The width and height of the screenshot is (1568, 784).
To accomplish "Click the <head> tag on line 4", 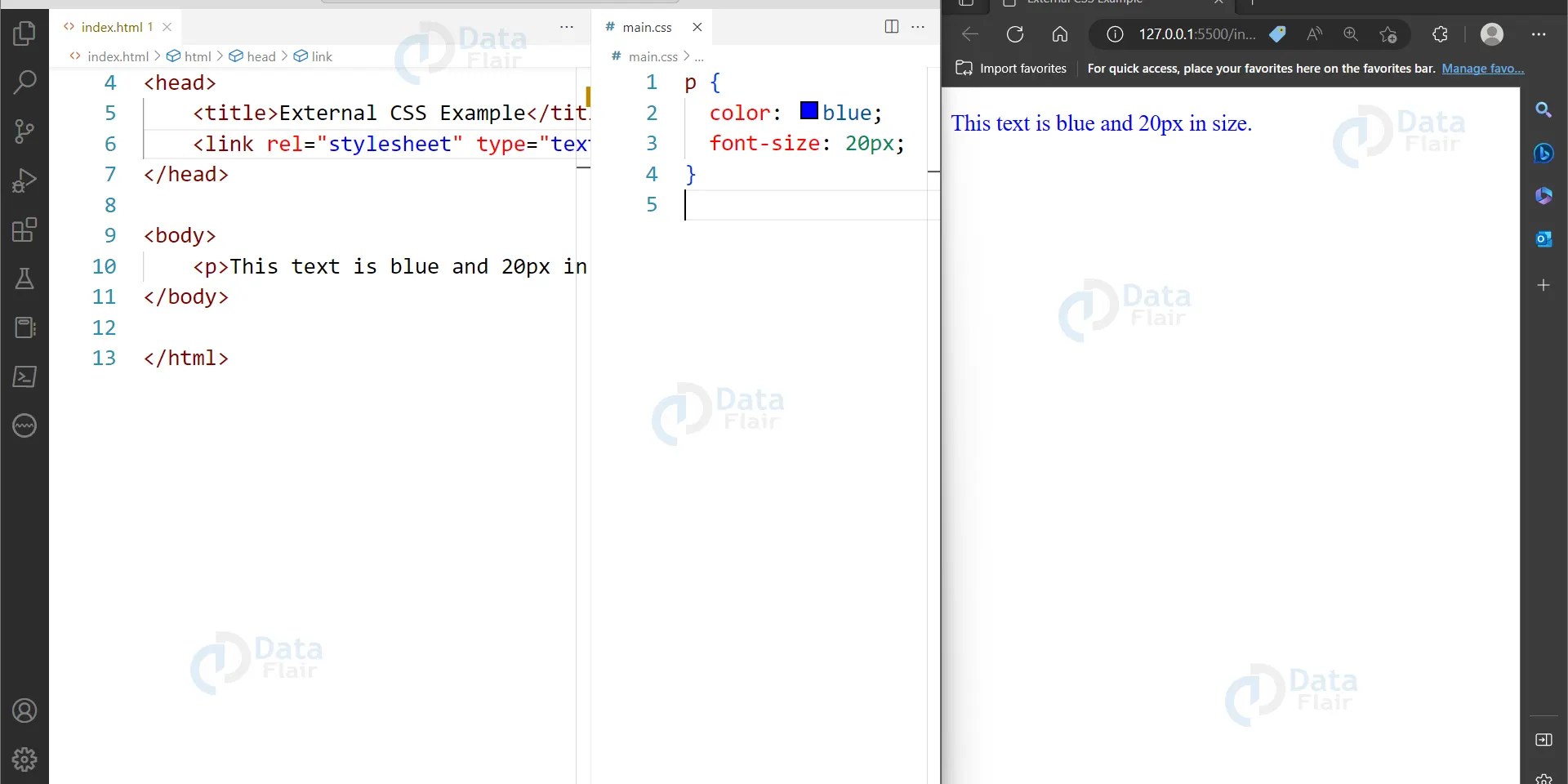I will 180,82.
